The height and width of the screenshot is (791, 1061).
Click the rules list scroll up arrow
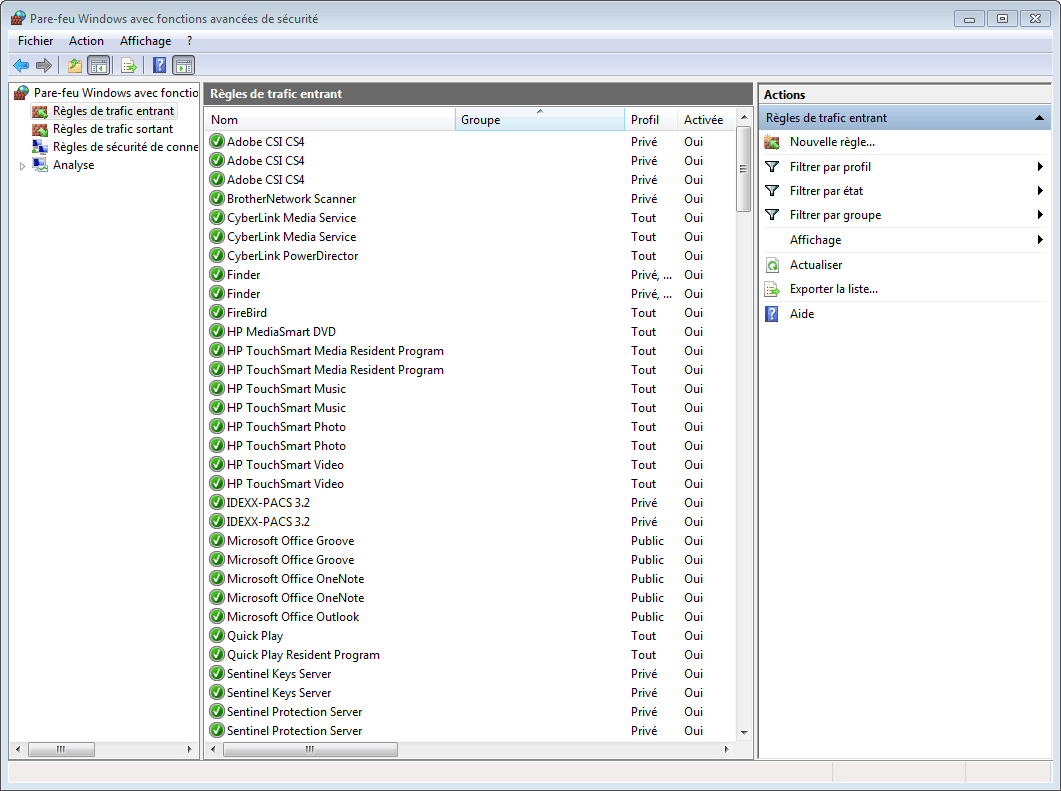(x=744, y=117)
